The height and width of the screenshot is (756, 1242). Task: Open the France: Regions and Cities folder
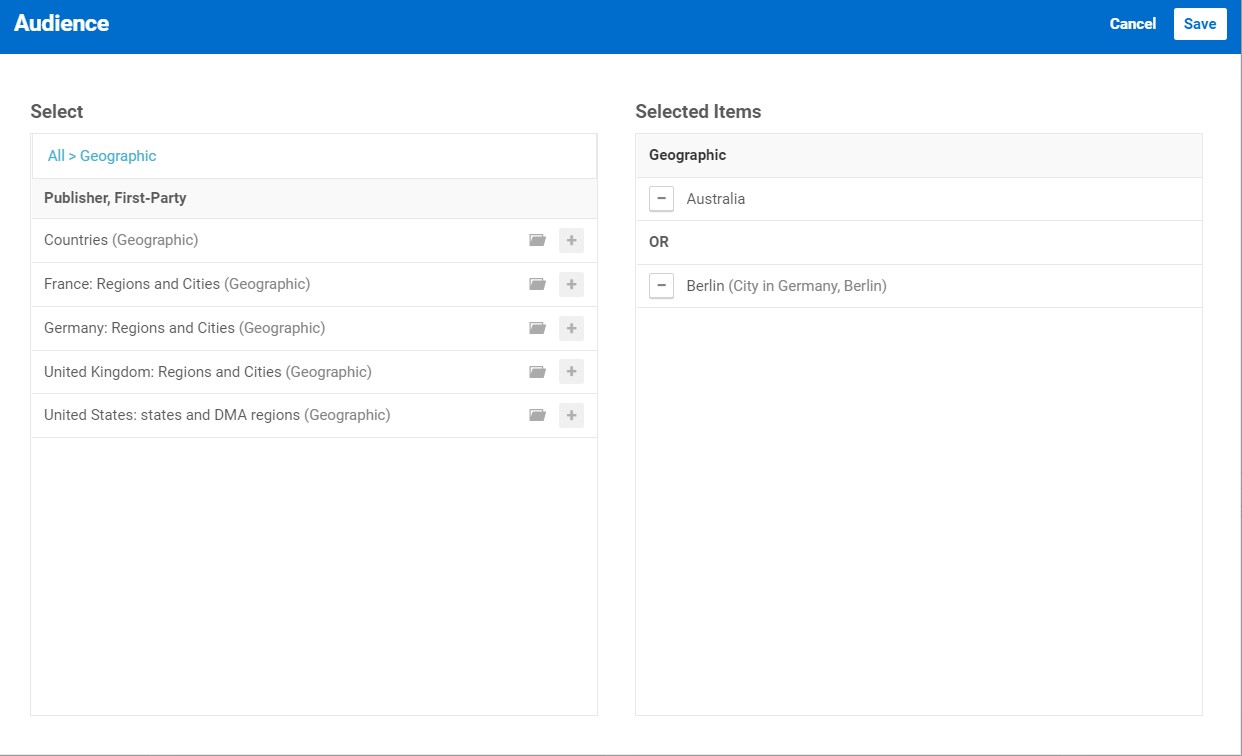(x=537, y=284)
